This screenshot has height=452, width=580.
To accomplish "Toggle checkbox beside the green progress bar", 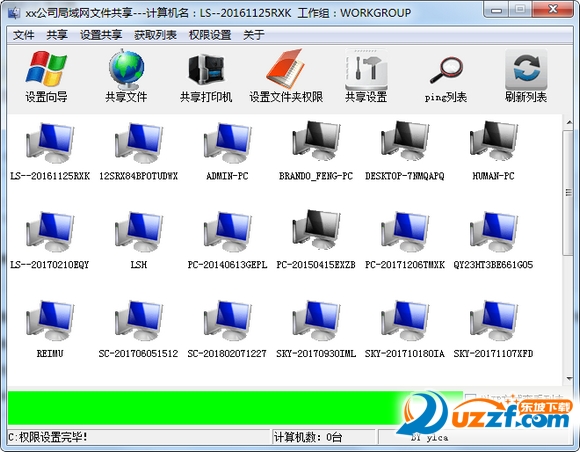I will [470, 398].
